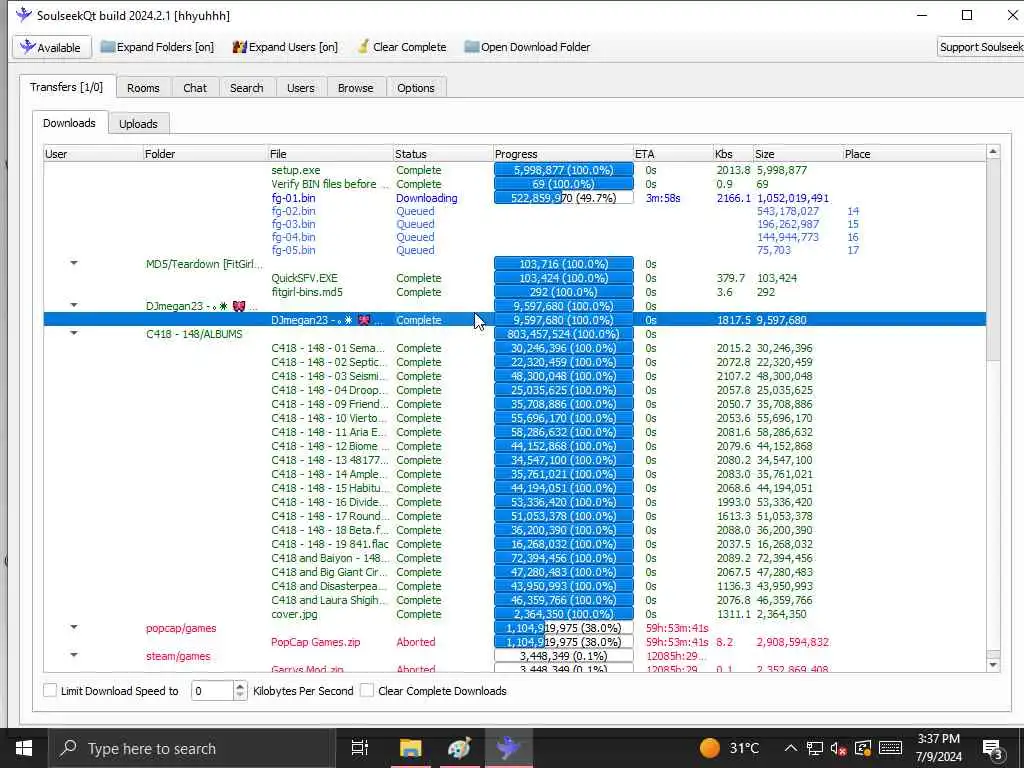Sort by the Folder column header
The image size is (1024, 768).
click(x=205, y=154)
